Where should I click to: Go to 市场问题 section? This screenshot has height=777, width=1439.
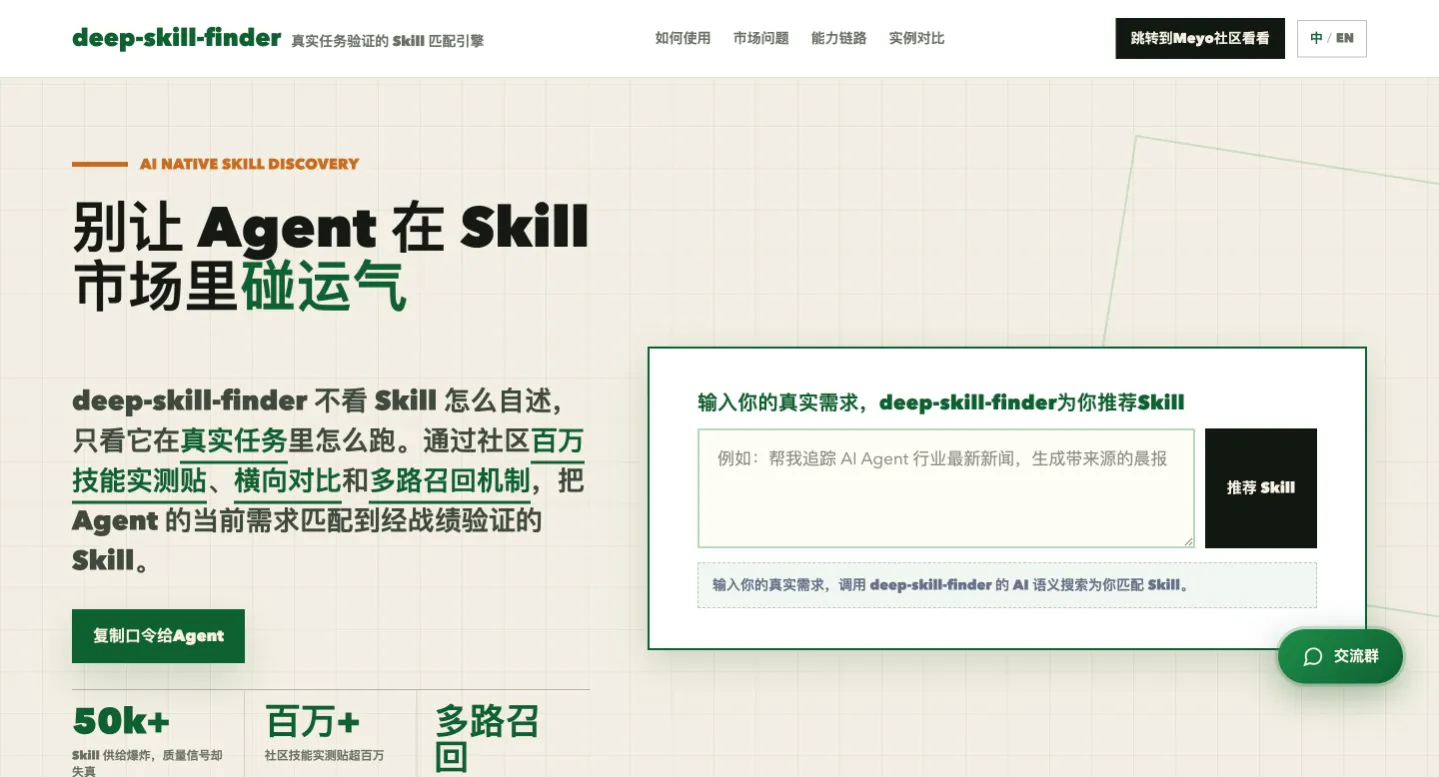[761, 38]
